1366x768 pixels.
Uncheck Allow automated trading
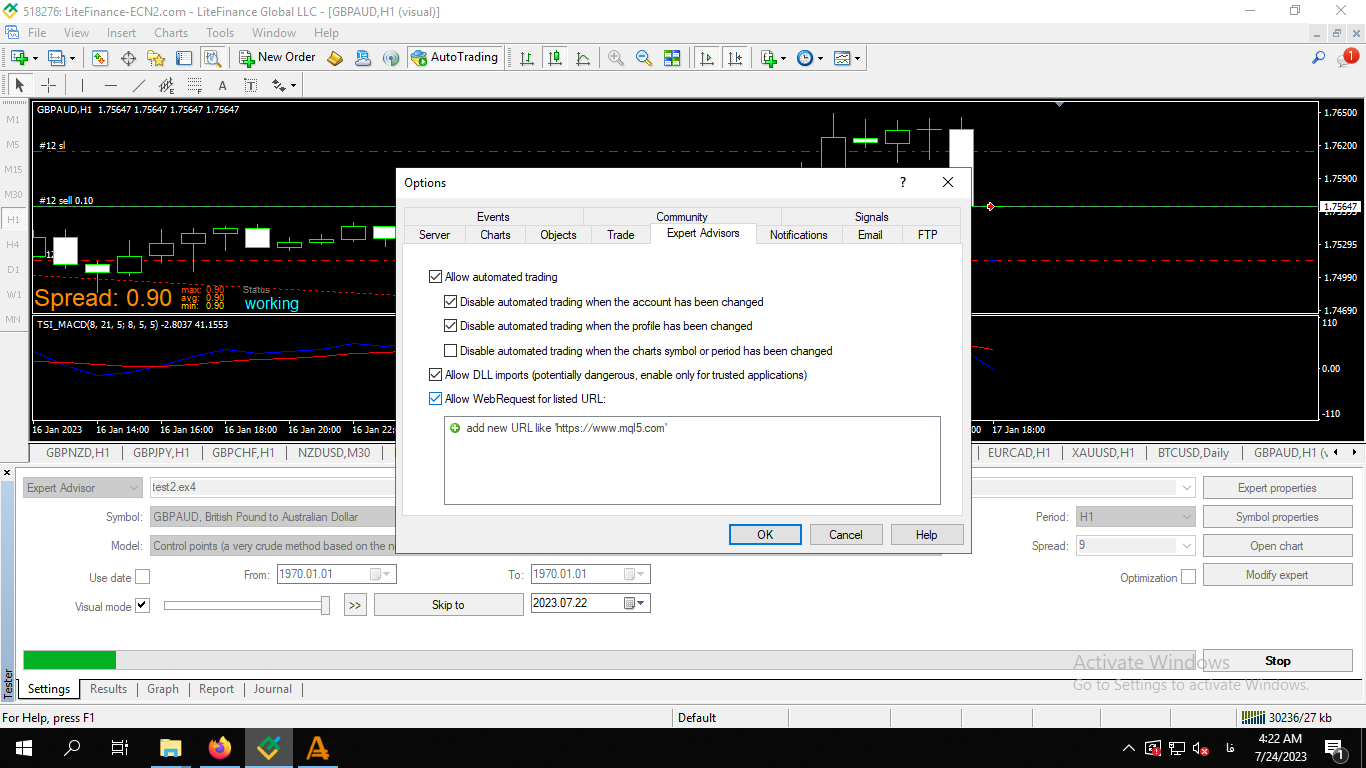435,277
